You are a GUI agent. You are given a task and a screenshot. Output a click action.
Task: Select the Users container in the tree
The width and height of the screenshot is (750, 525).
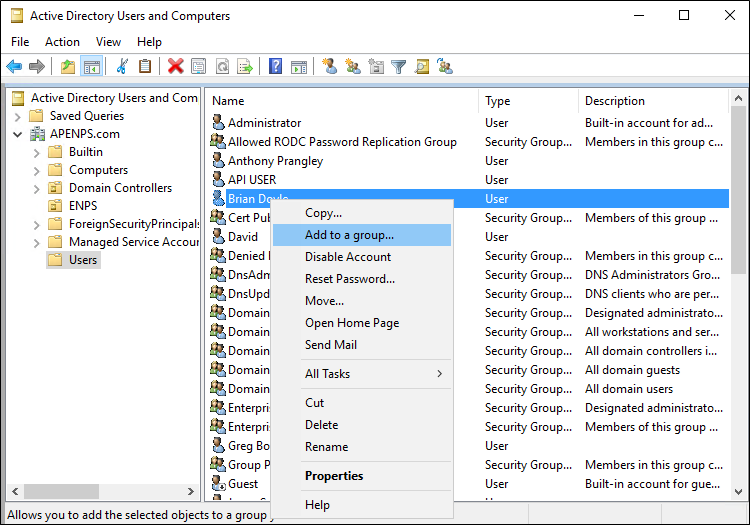[83, 260]
